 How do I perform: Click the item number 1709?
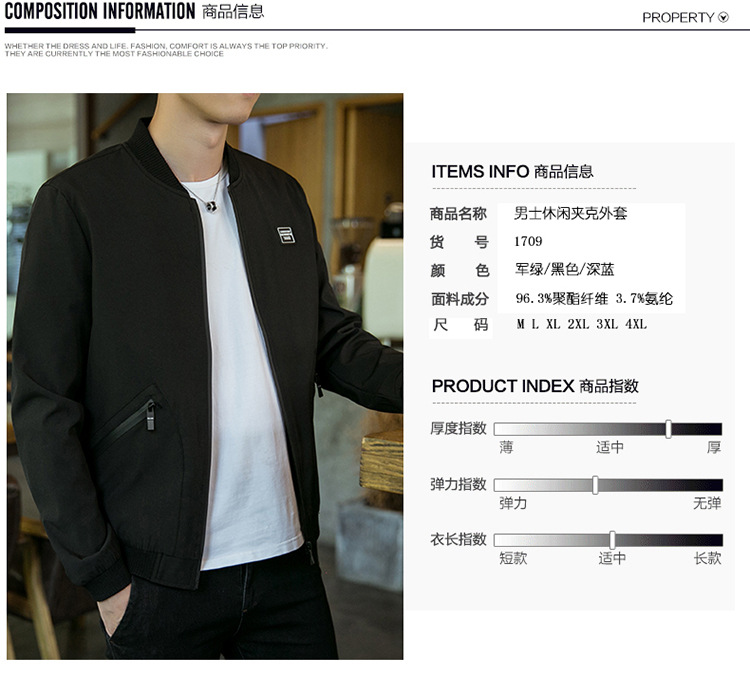pos(528,241)
